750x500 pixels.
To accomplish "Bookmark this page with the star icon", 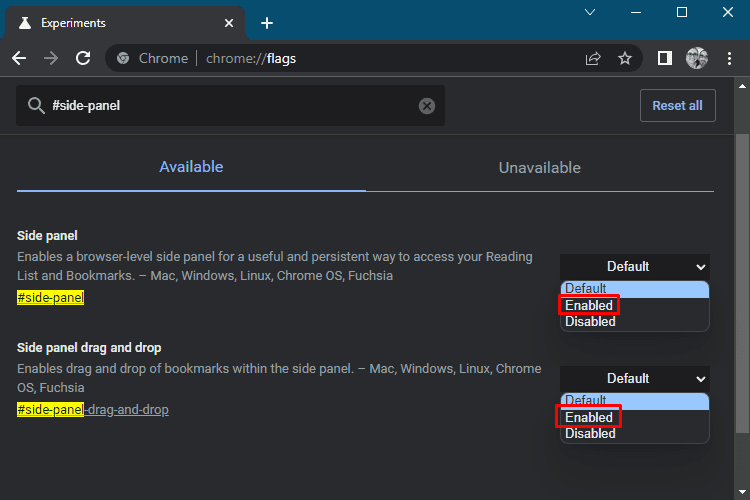I will pos(625,58).
